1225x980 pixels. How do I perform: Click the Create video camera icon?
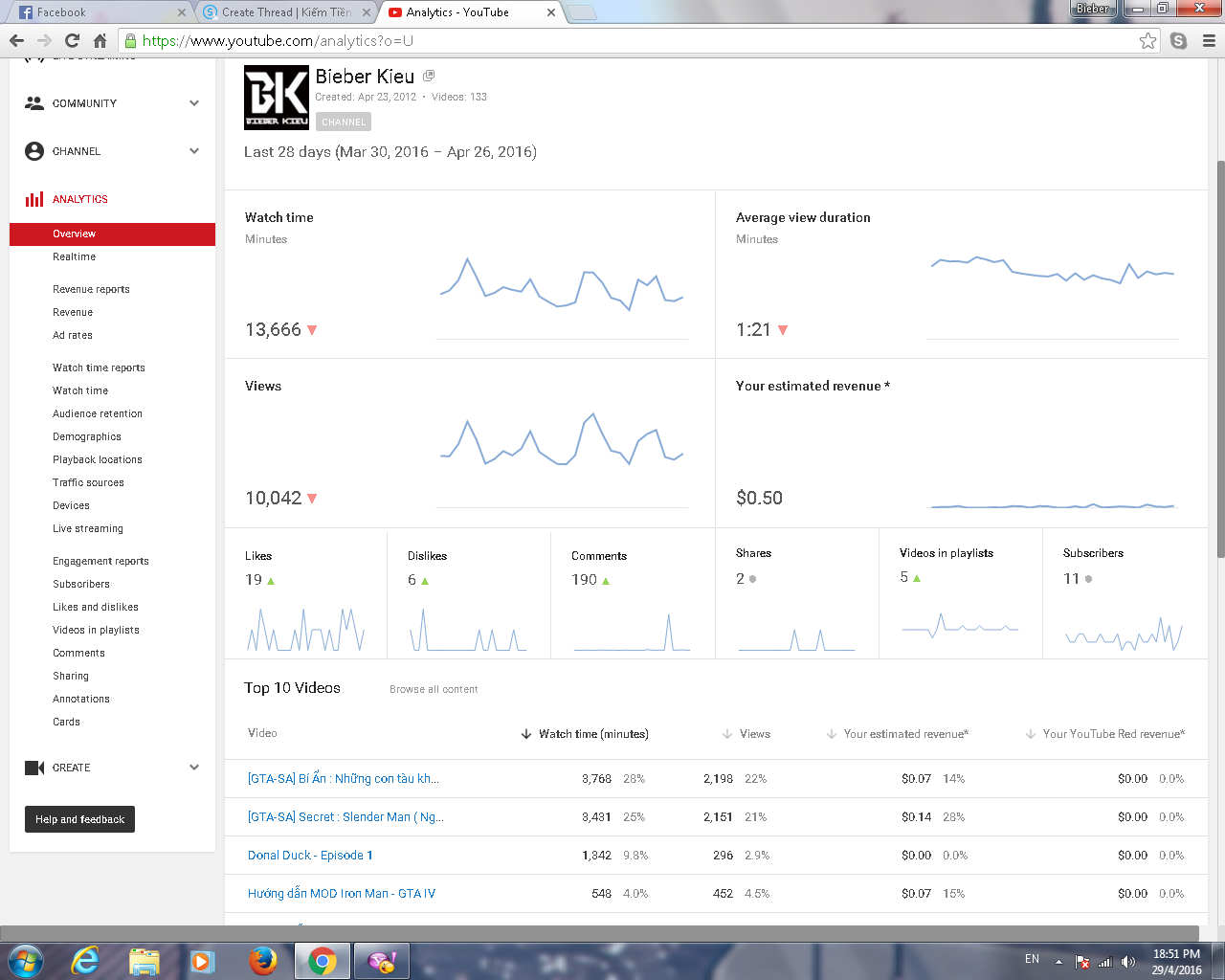[34, 768]
